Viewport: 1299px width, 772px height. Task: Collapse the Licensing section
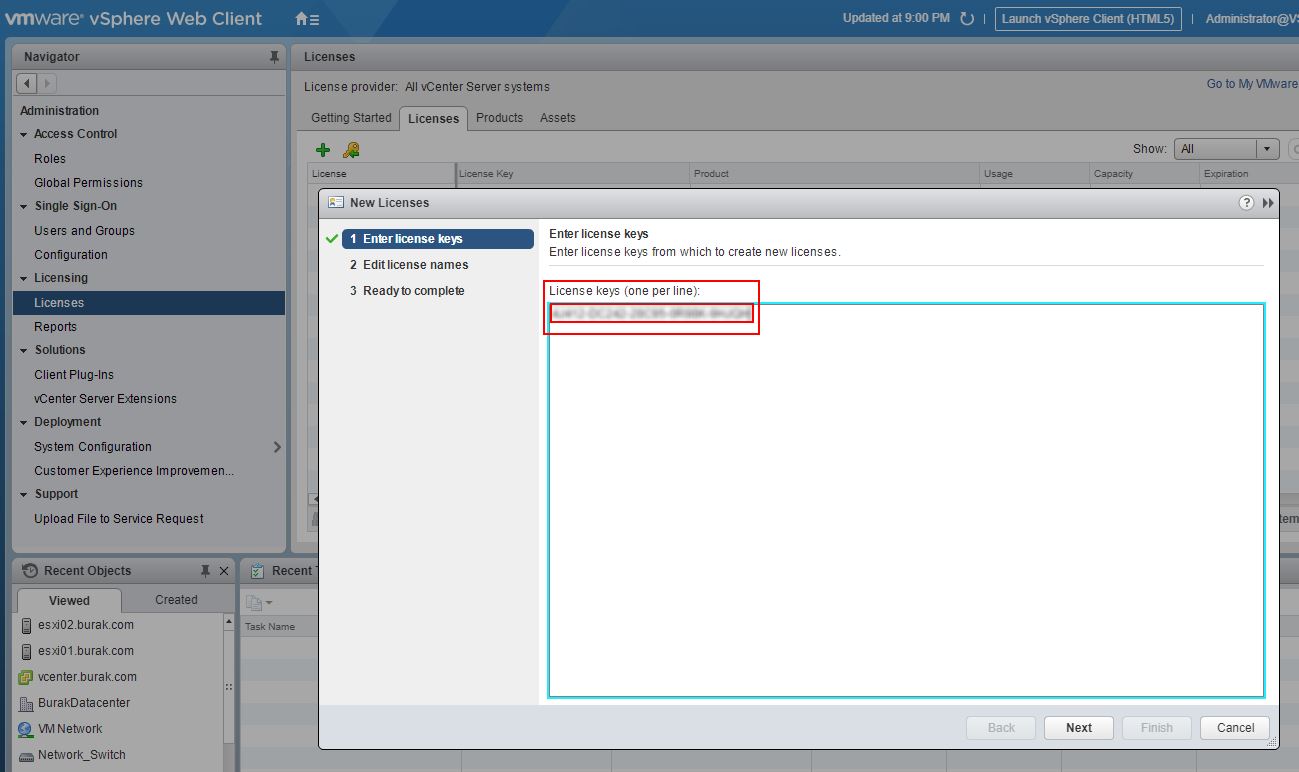(24, 278)
